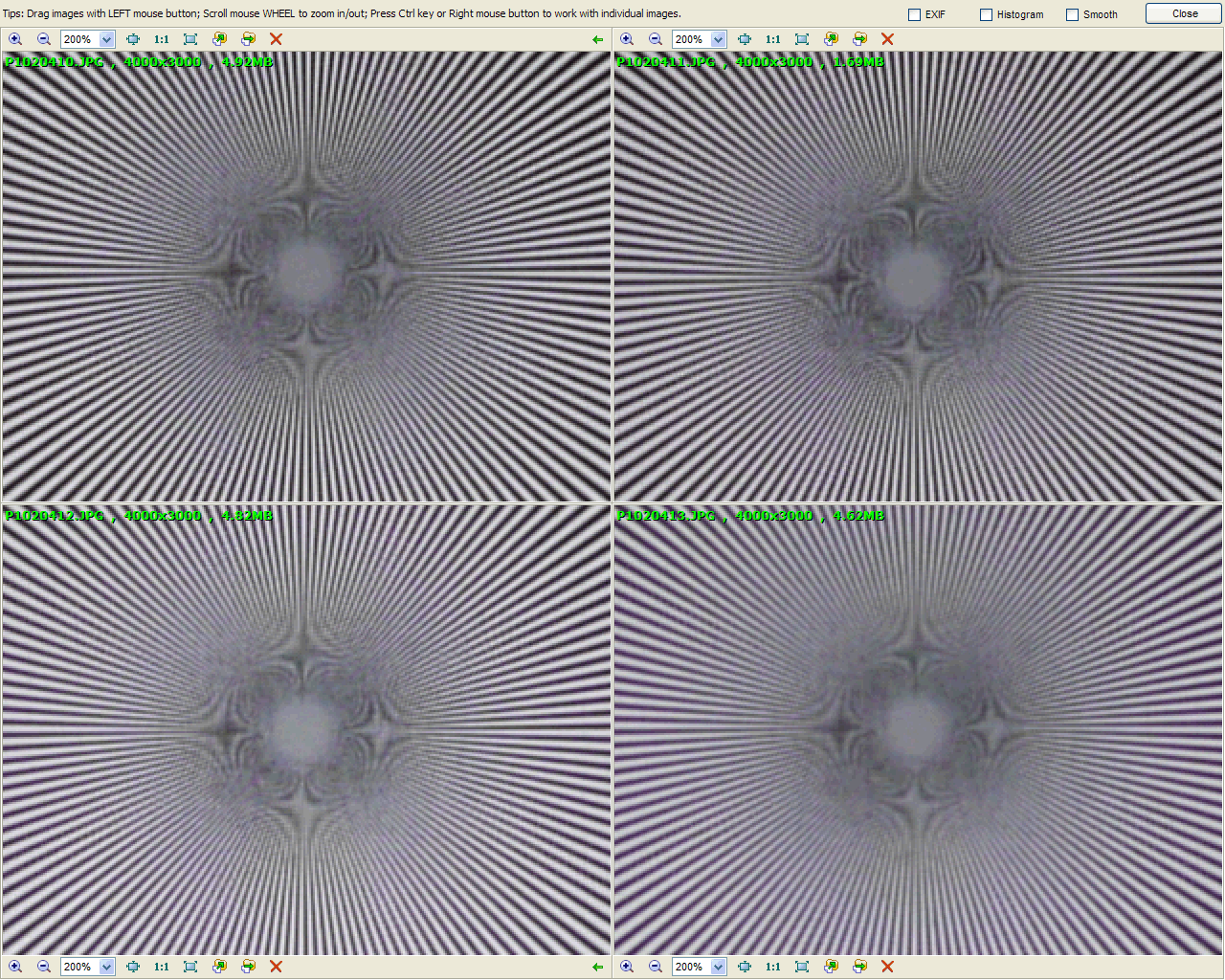Click green arrow in P1020412.JPG toolbar
Screen dimensions: 1225x980
pyautogui.click(x=598, y=967)
